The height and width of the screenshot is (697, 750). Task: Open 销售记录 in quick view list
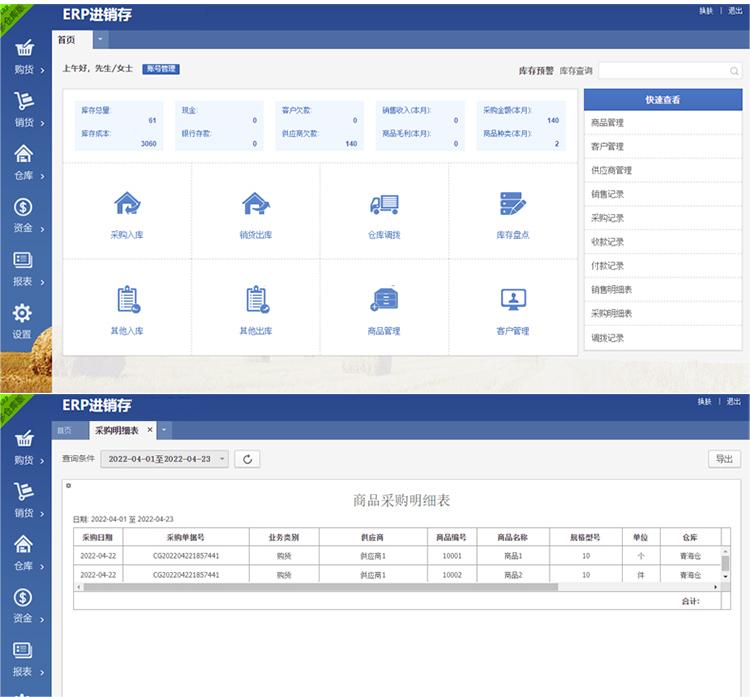[x=608, y=194]
